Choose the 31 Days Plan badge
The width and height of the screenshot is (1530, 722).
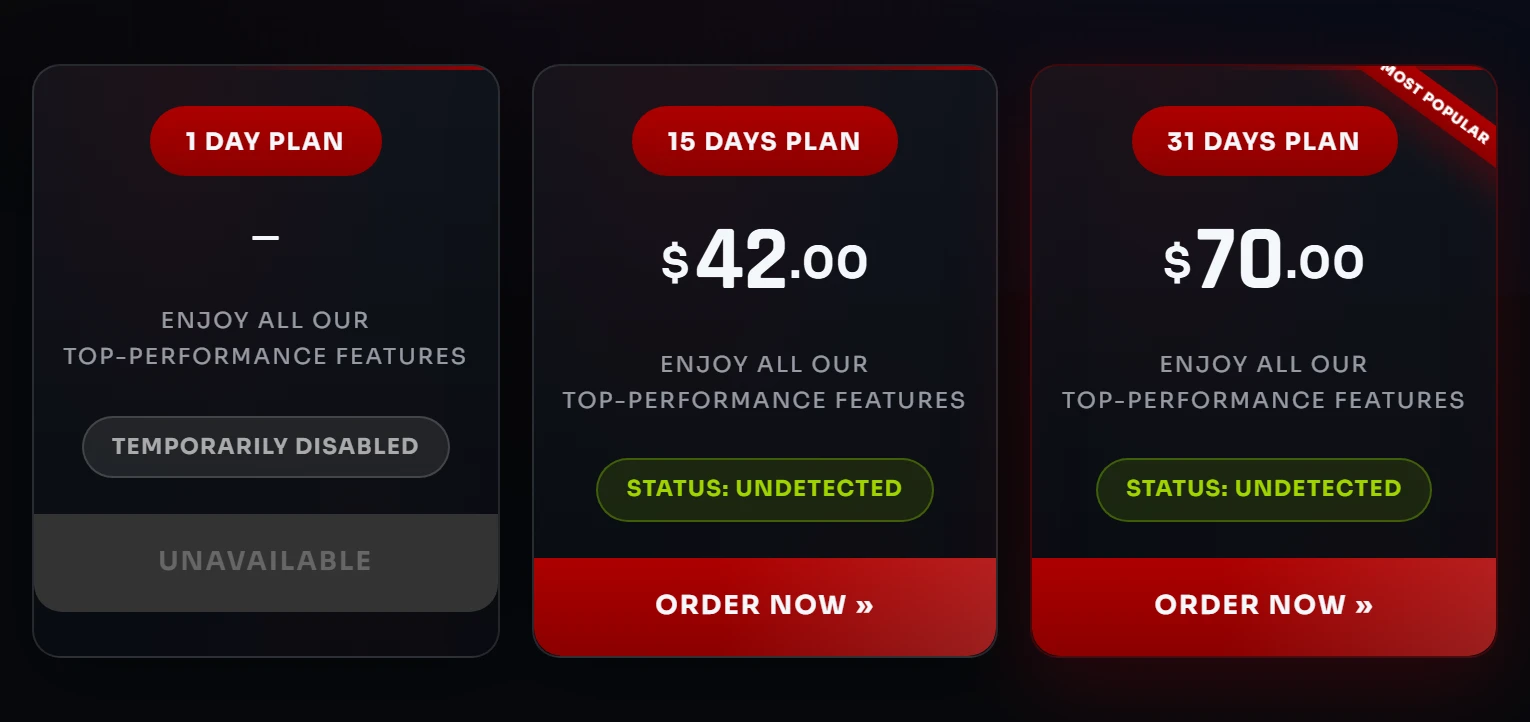pyautogui.click(x=1263, y=141)
